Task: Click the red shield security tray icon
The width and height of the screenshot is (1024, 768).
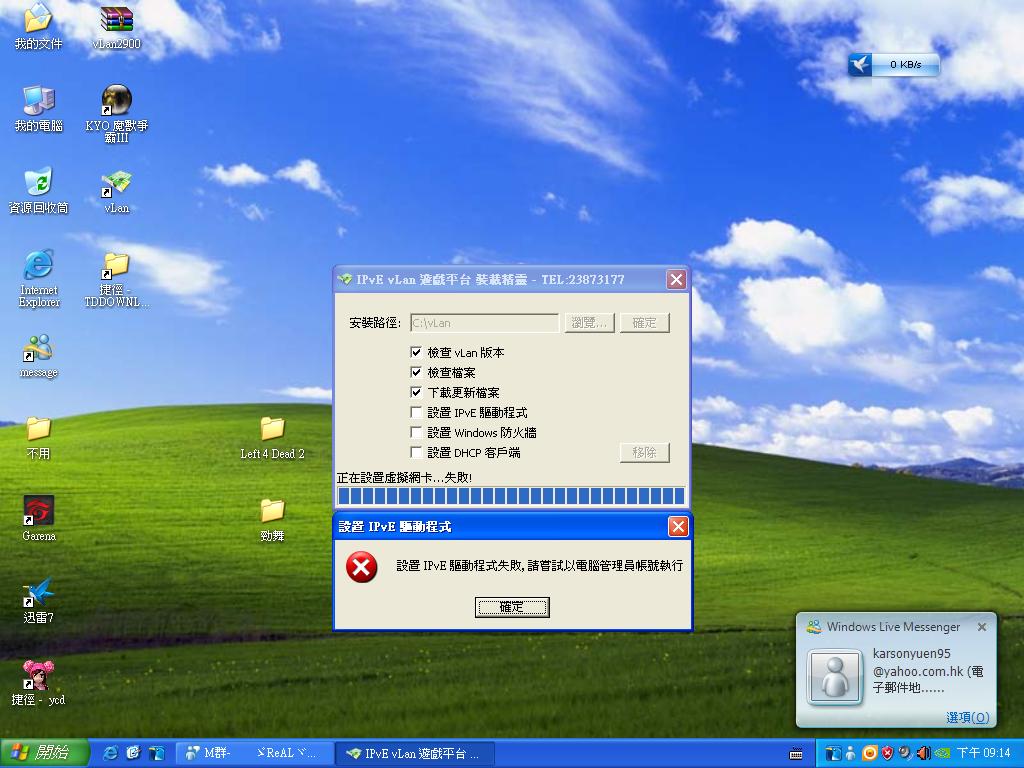Action: tap(888, 753)
